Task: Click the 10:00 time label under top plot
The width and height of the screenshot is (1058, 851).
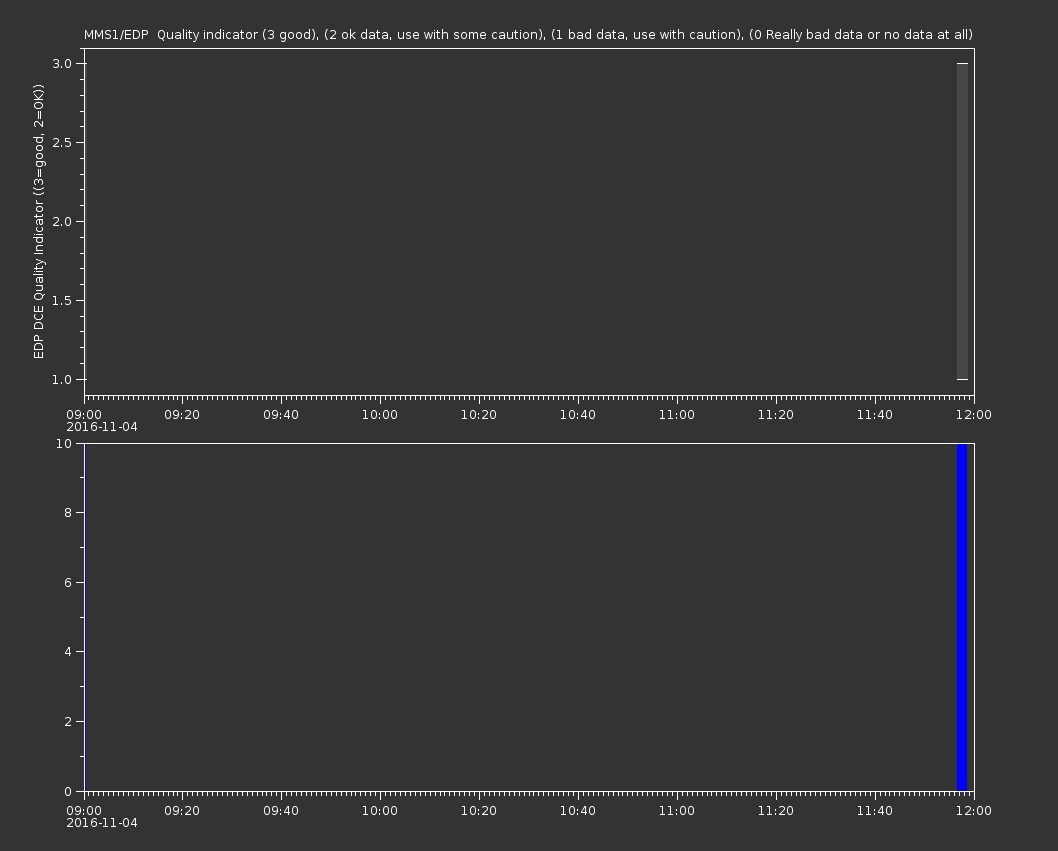Action: (380, 414)
